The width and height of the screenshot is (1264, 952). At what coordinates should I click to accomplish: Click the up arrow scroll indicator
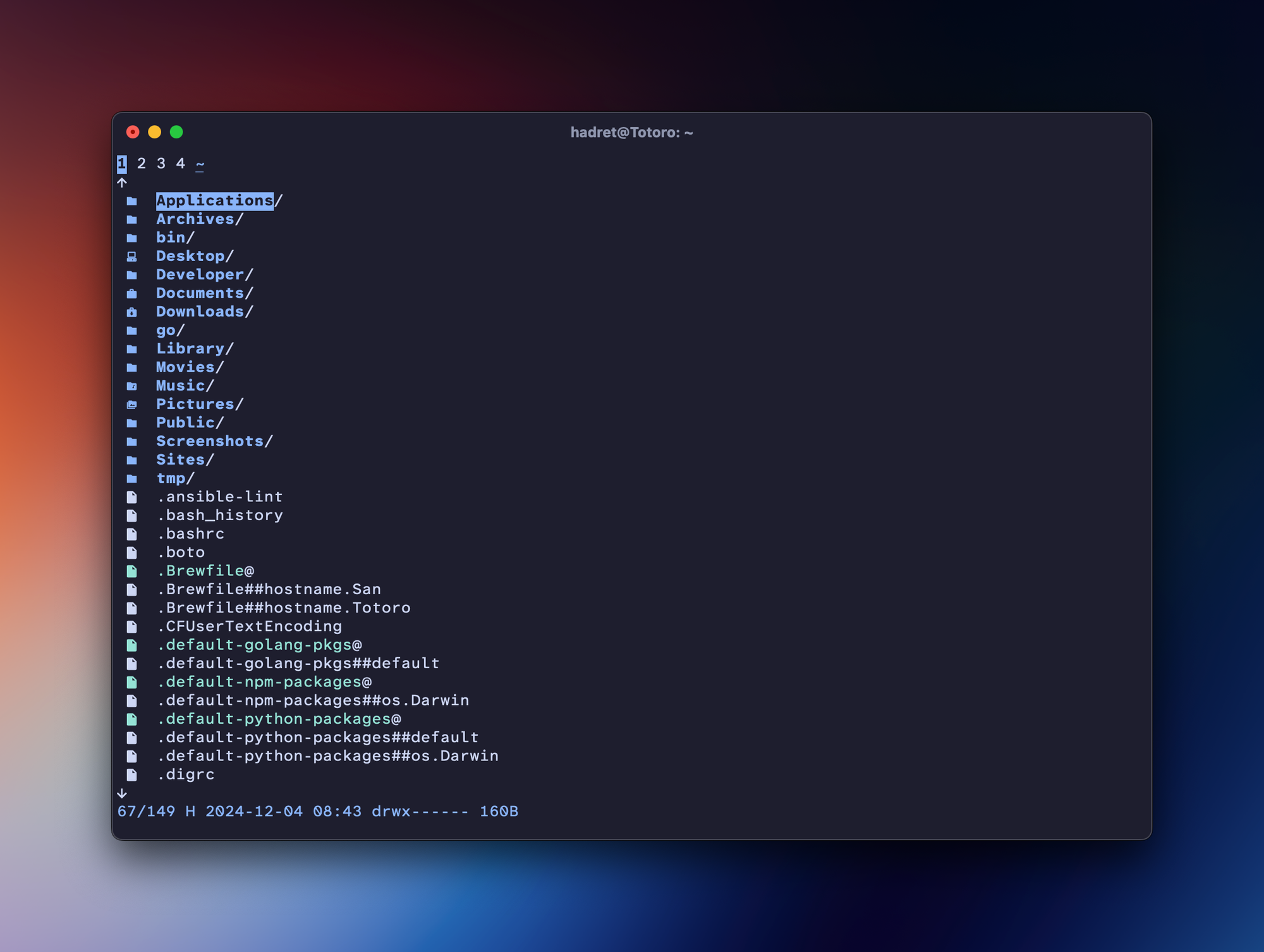click(122, 183)
